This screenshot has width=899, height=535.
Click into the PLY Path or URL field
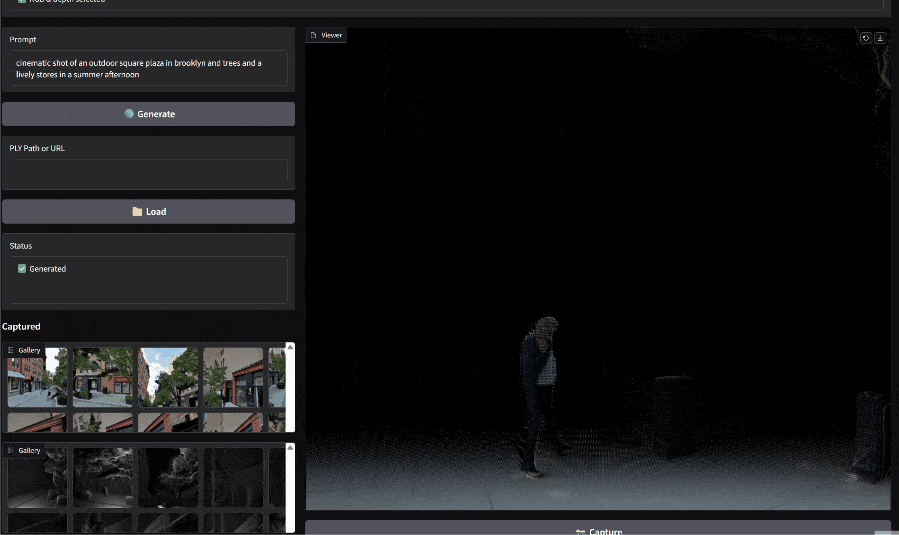(x=148, y=171)
